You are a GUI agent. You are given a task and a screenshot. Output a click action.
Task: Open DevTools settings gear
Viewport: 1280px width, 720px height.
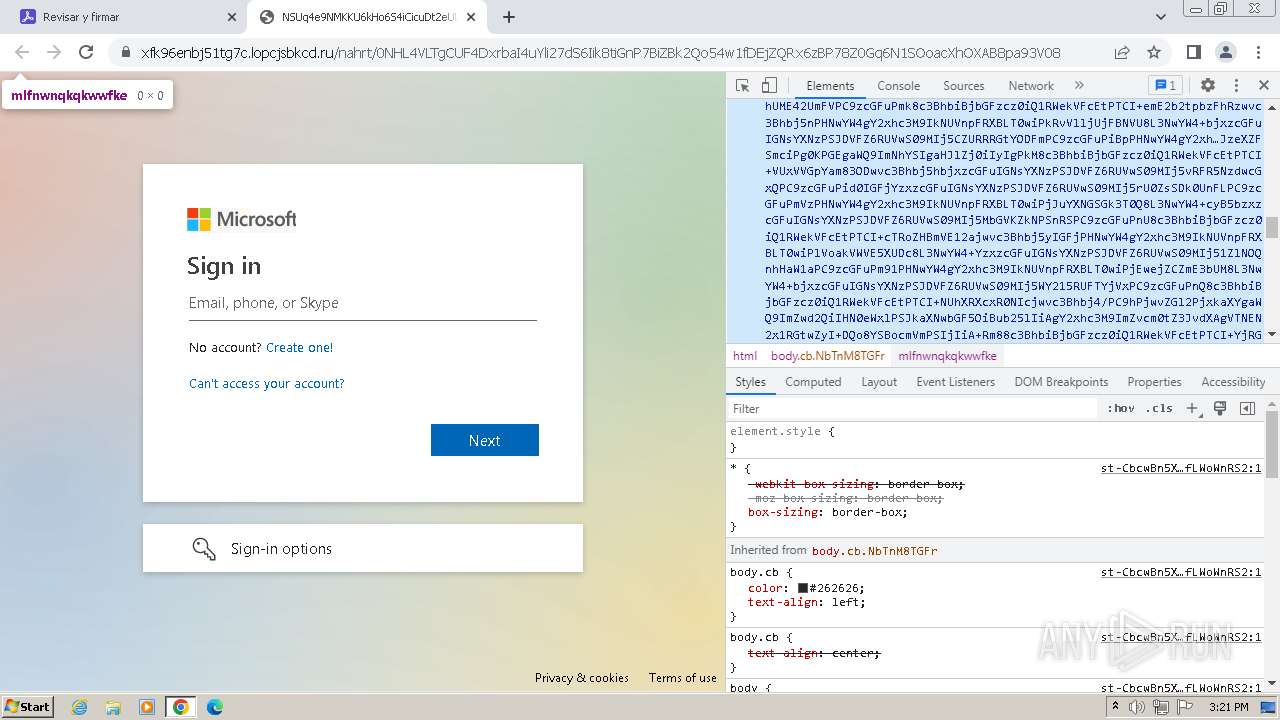coord(1208,86)
